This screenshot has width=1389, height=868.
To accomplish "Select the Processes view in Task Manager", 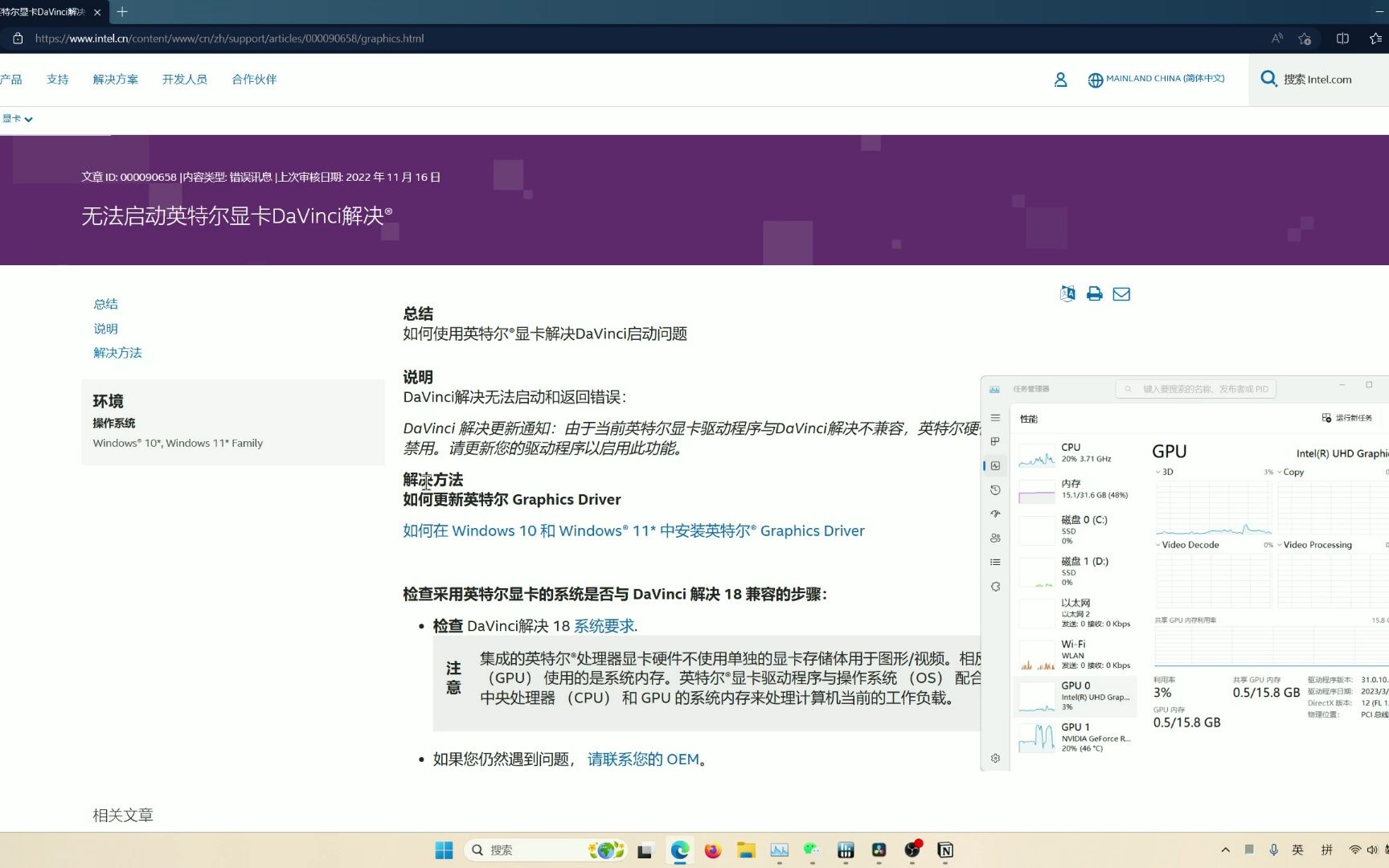I will click(x=995, y=441).
